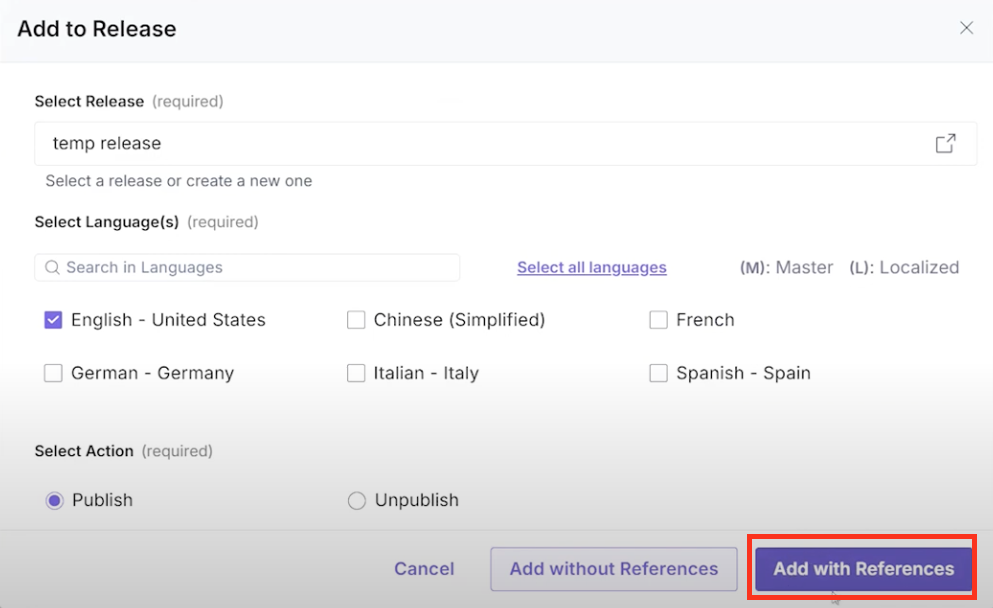The width and height of the screenshot is (993, 608).
Task: Click the Add without References button
Action: (613, 568)
